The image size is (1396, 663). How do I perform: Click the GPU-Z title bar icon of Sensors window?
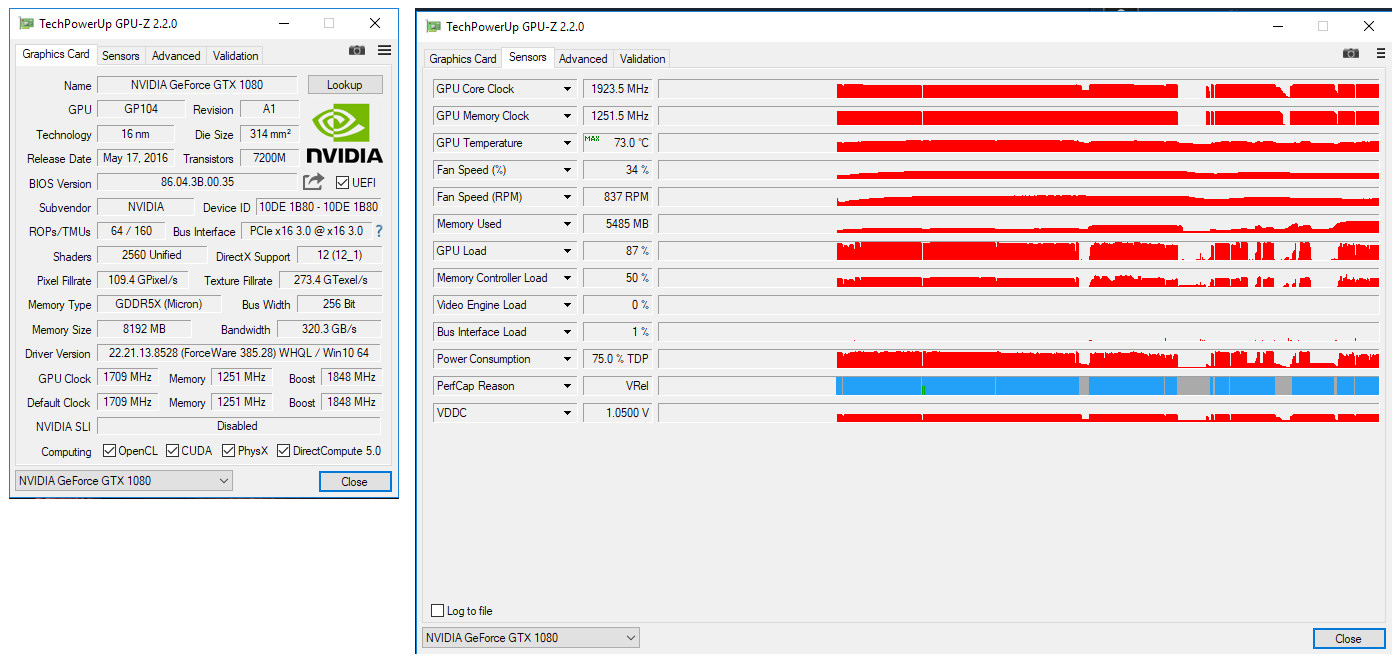click(433, 26)
